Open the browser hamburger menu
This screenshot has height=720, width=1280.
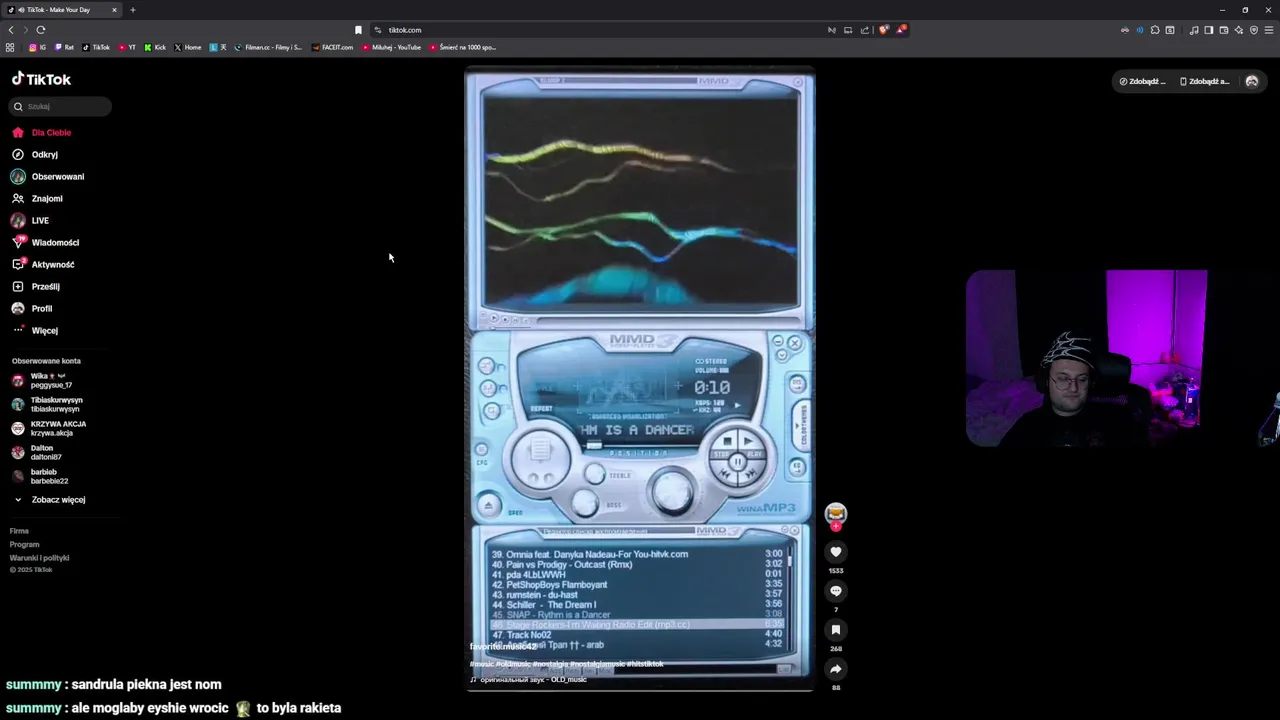(1269, 30)
